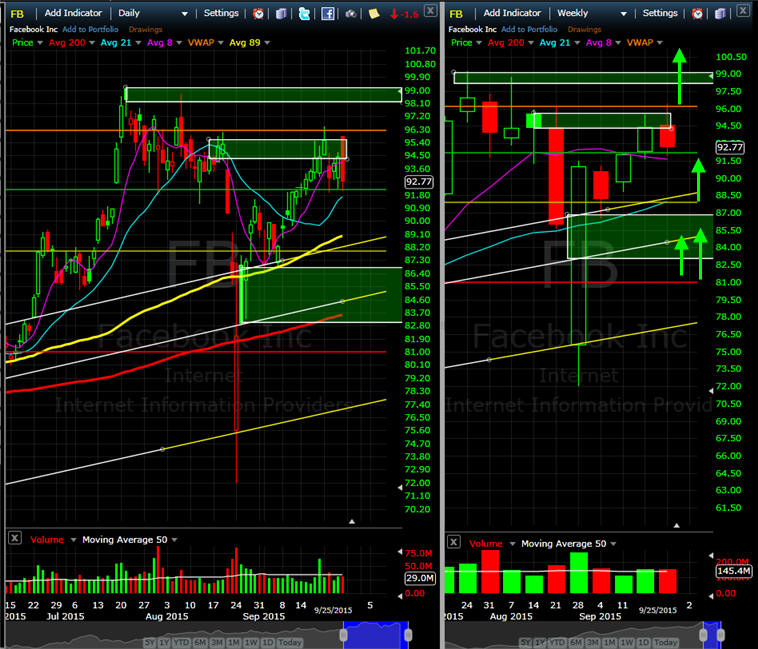758x649 pixels.
Task: Click Add Indicator in Weekly chart
Action: (x=512, y=13)
